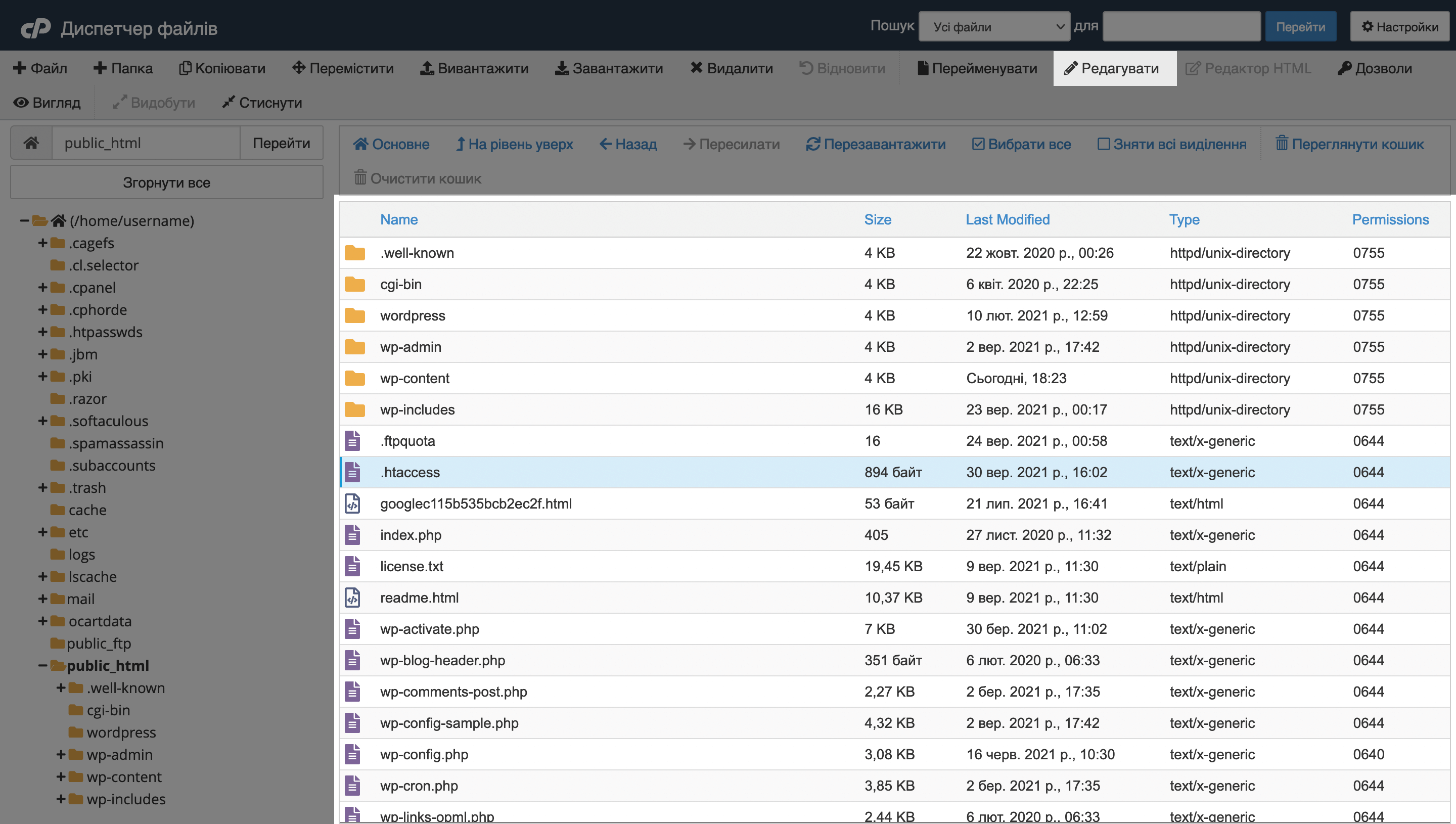Click the readme.html HTML file icon
1456x824 pixels.
352,597
